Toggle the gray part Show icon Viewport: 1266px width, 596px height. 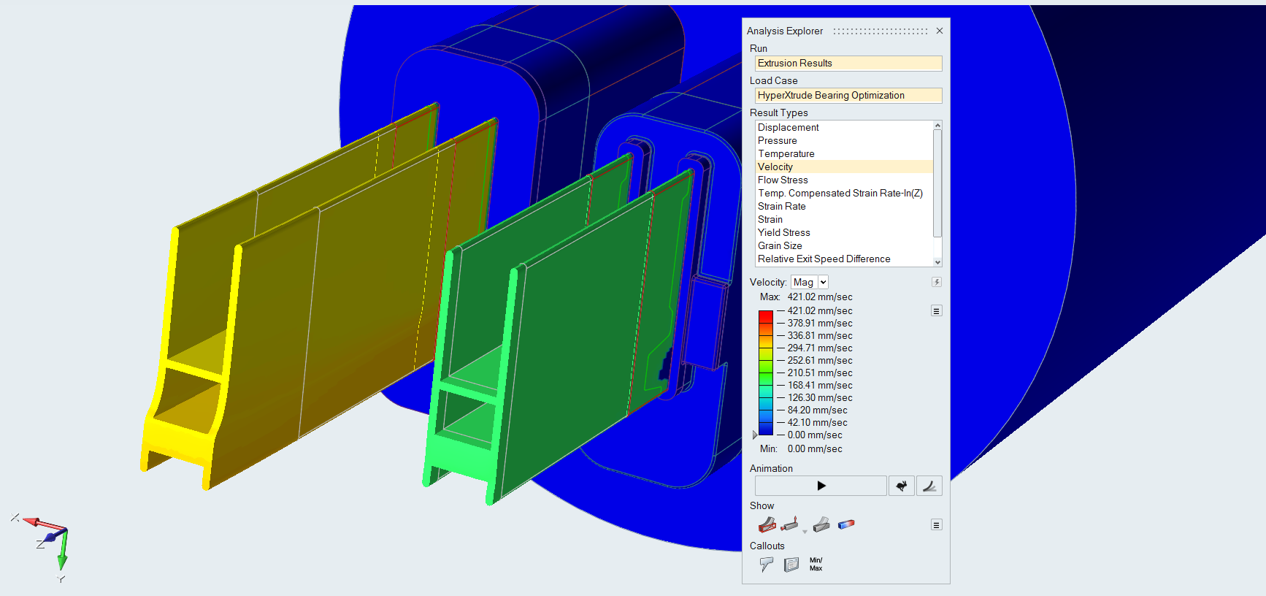(821, 524)
